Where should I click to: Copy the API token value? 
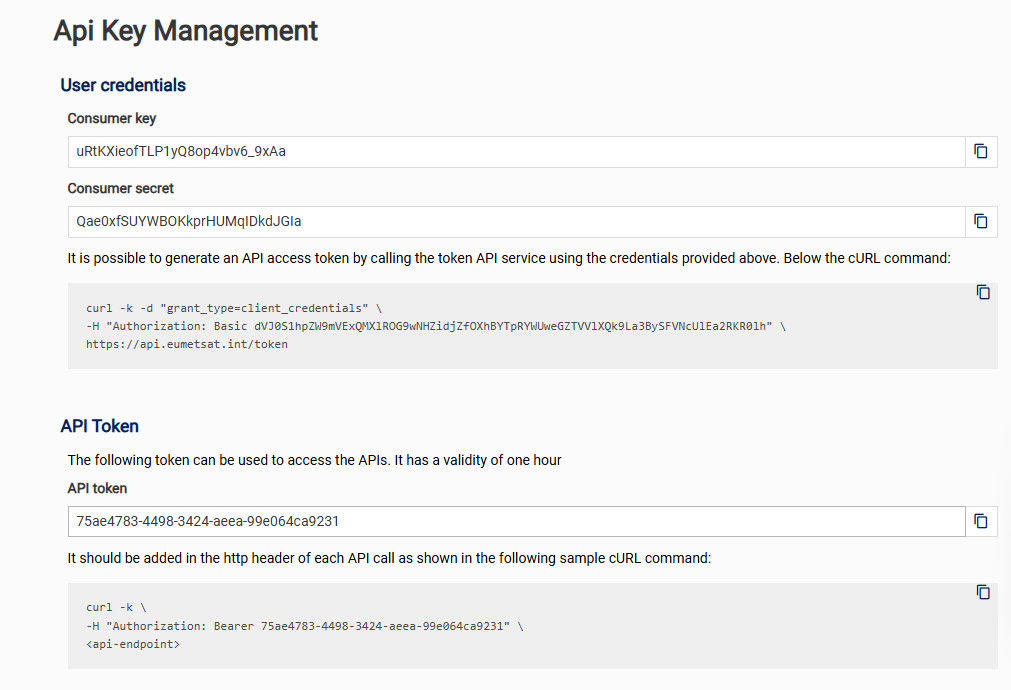coord(981,521)
